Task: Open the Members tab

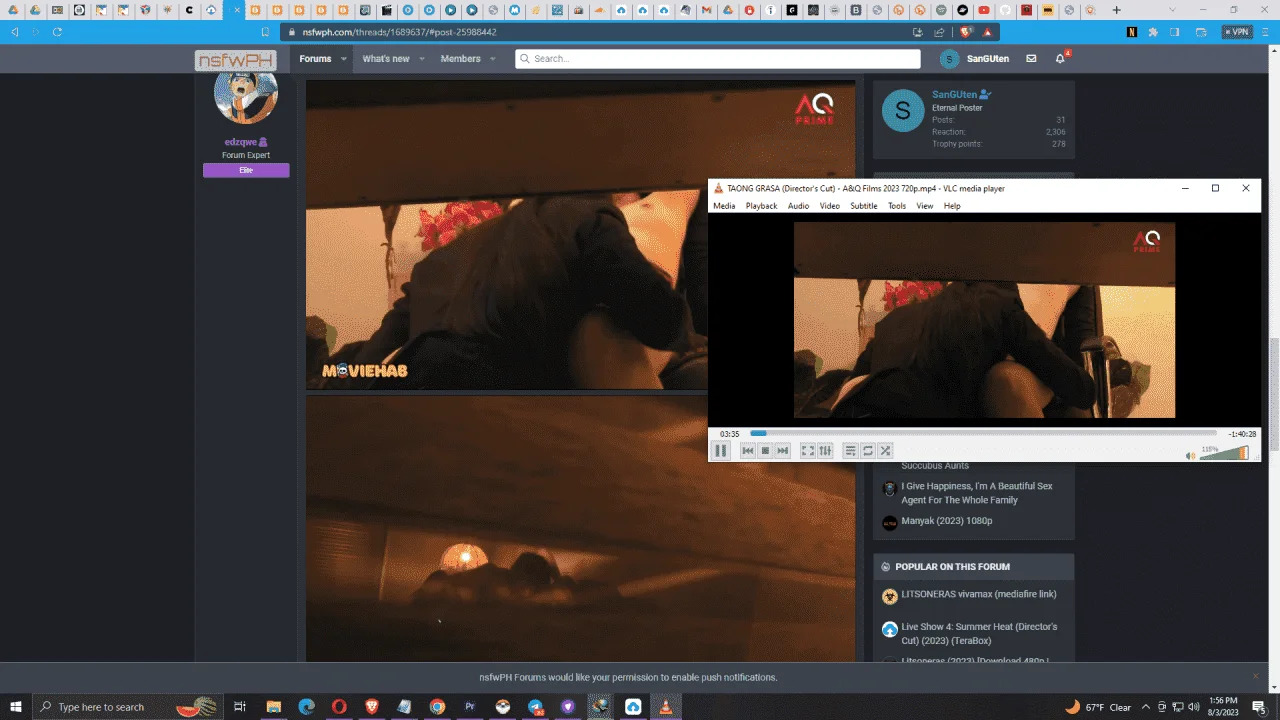Action: click(461, 59)
